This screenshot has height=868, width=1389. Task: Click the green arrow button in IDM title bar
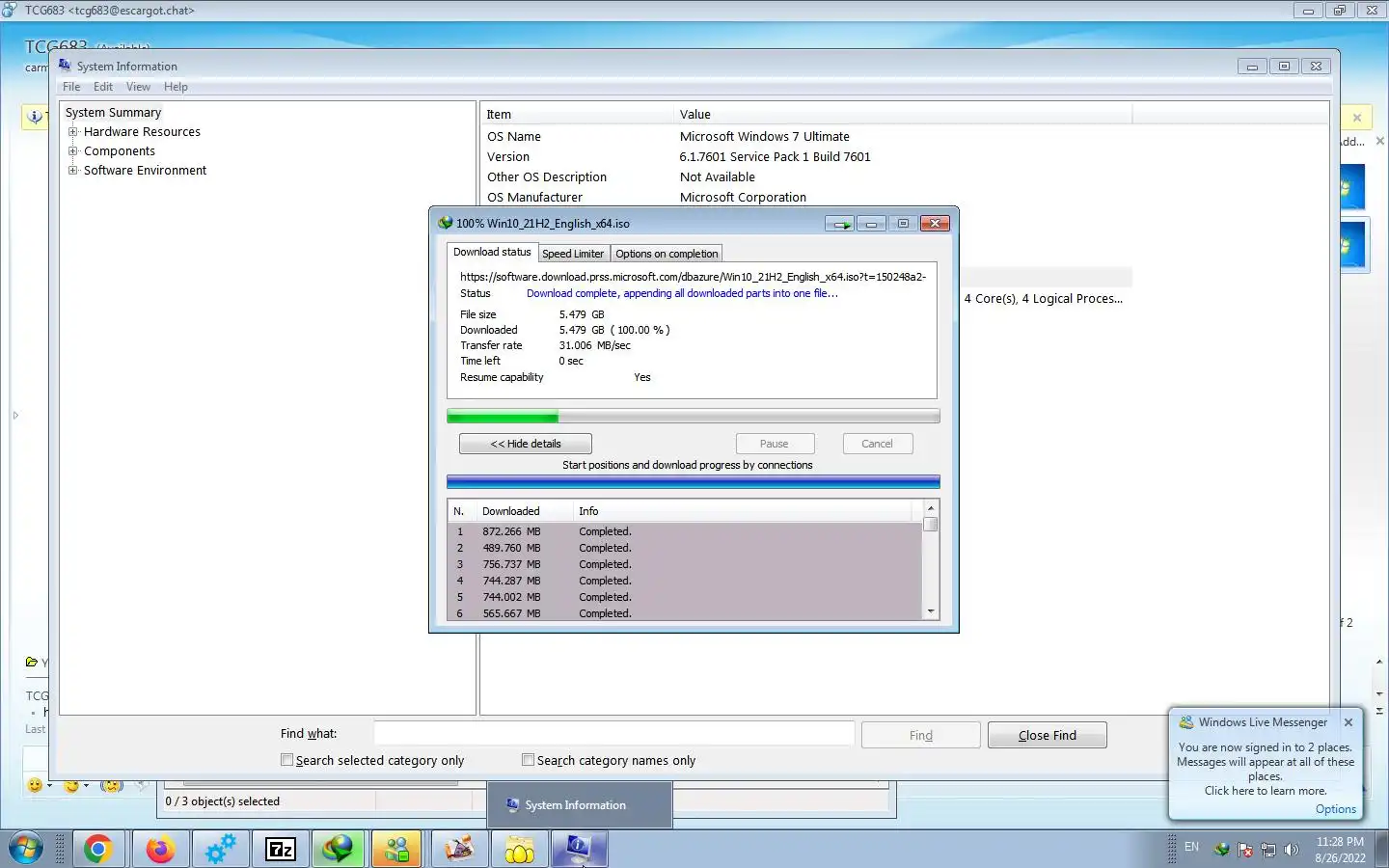click(839, 224)
